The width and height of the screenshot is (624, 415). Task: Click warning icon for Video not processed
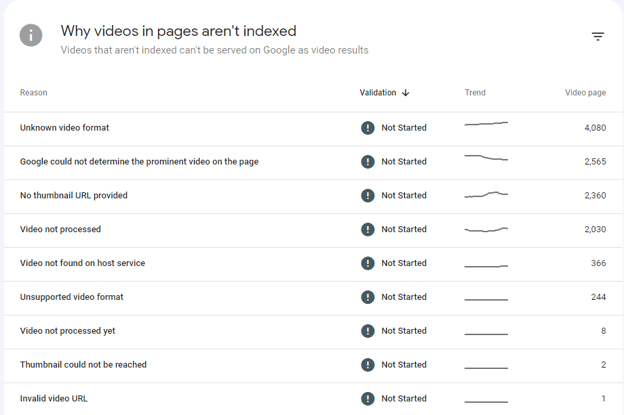(368, 230)
